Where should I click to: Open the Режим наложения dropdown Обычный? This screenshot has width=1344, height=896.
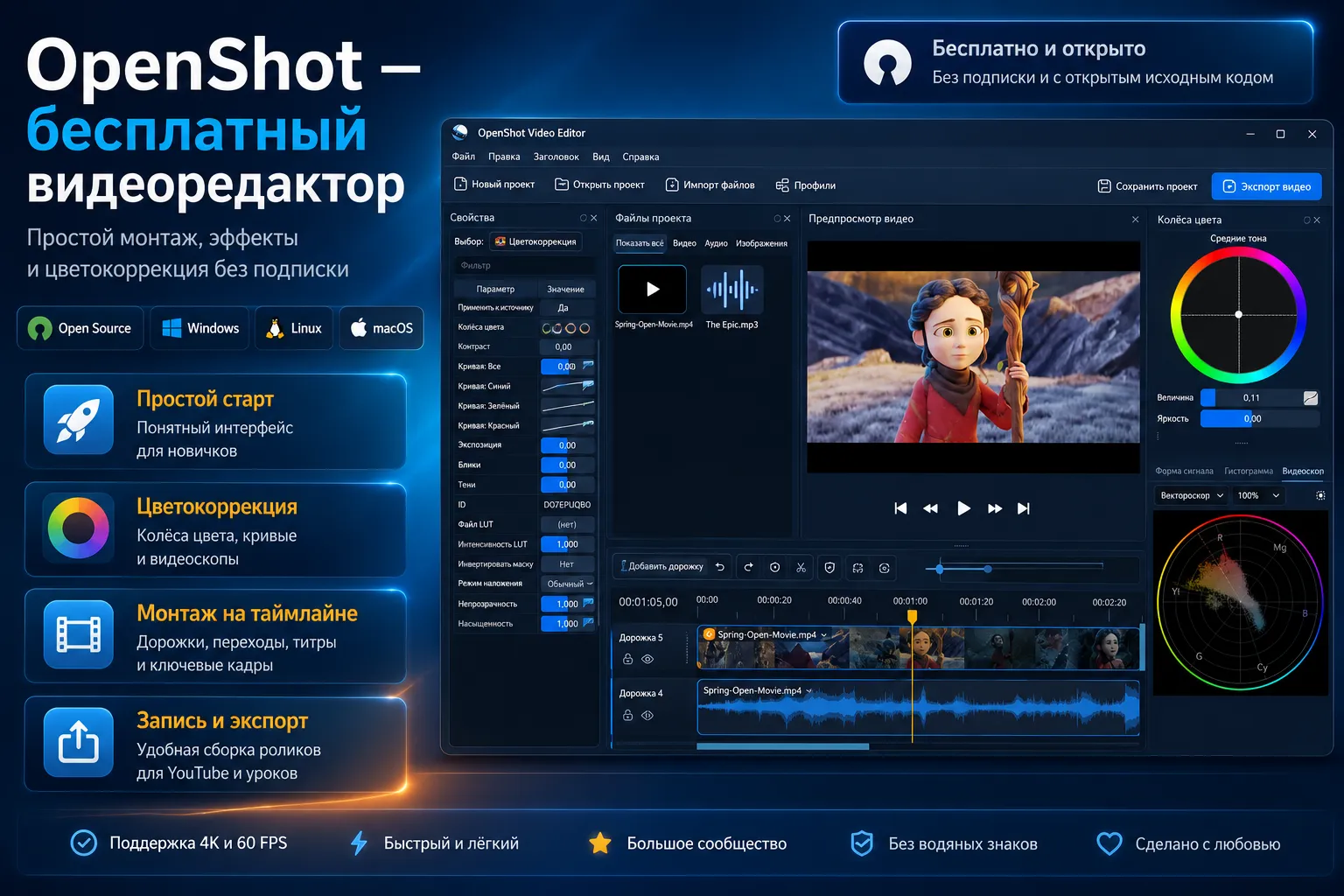[x=568, y=584]
